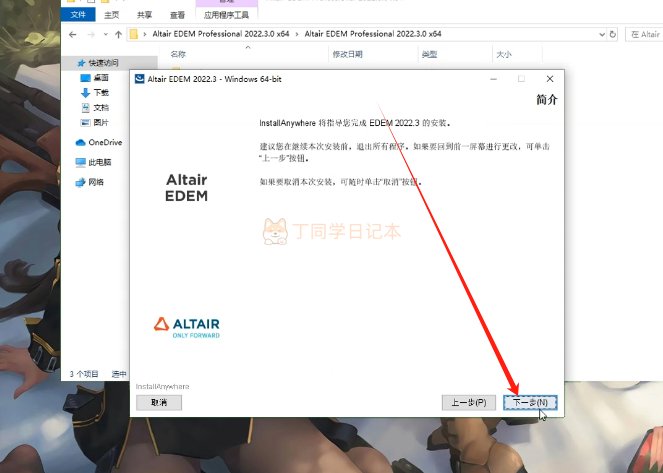Screen dimensions: 663x473
Task: Open the 文件 menu in File Explorer
Action: [x=78, y=15]
